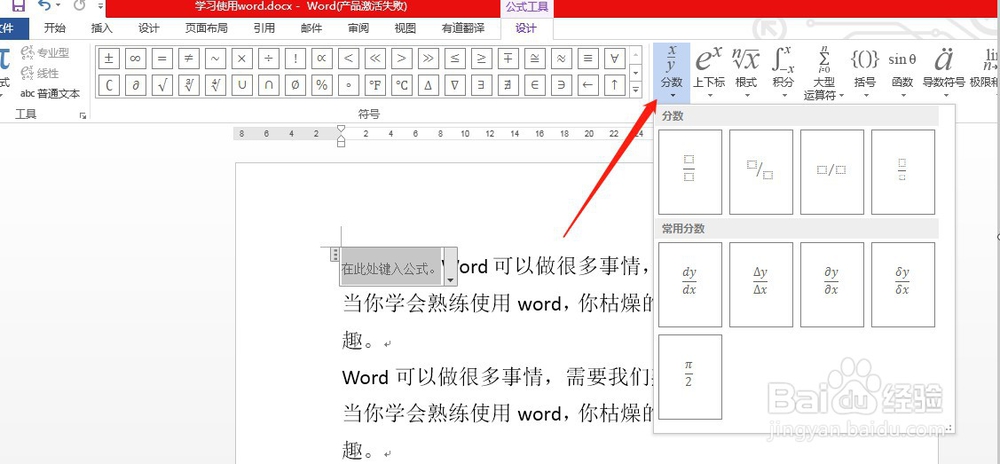
Task: Open the 导数符号 (Accent) dropdown
Action: (x=944, y=73)
